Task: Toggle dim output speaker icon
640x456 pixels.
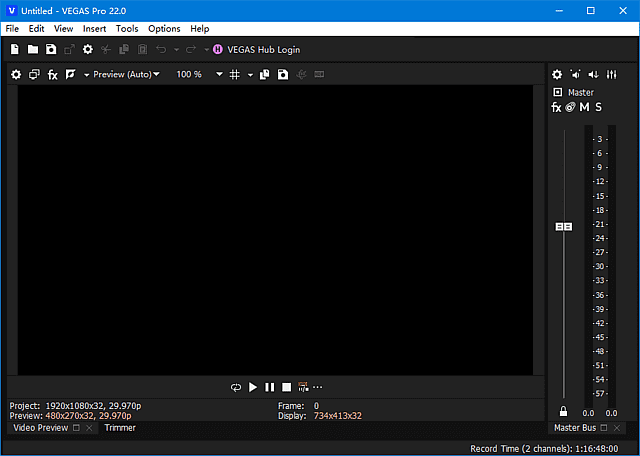Action: (593, 75)
